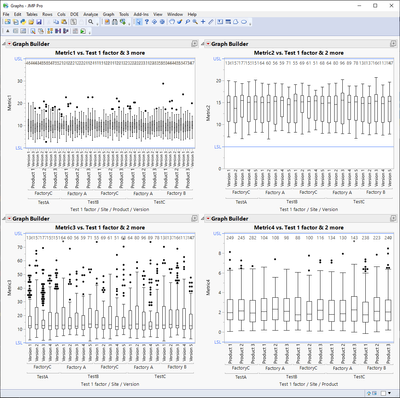Open the File menu
Screen dimensions: 400x398
click(x=6, y=14)
